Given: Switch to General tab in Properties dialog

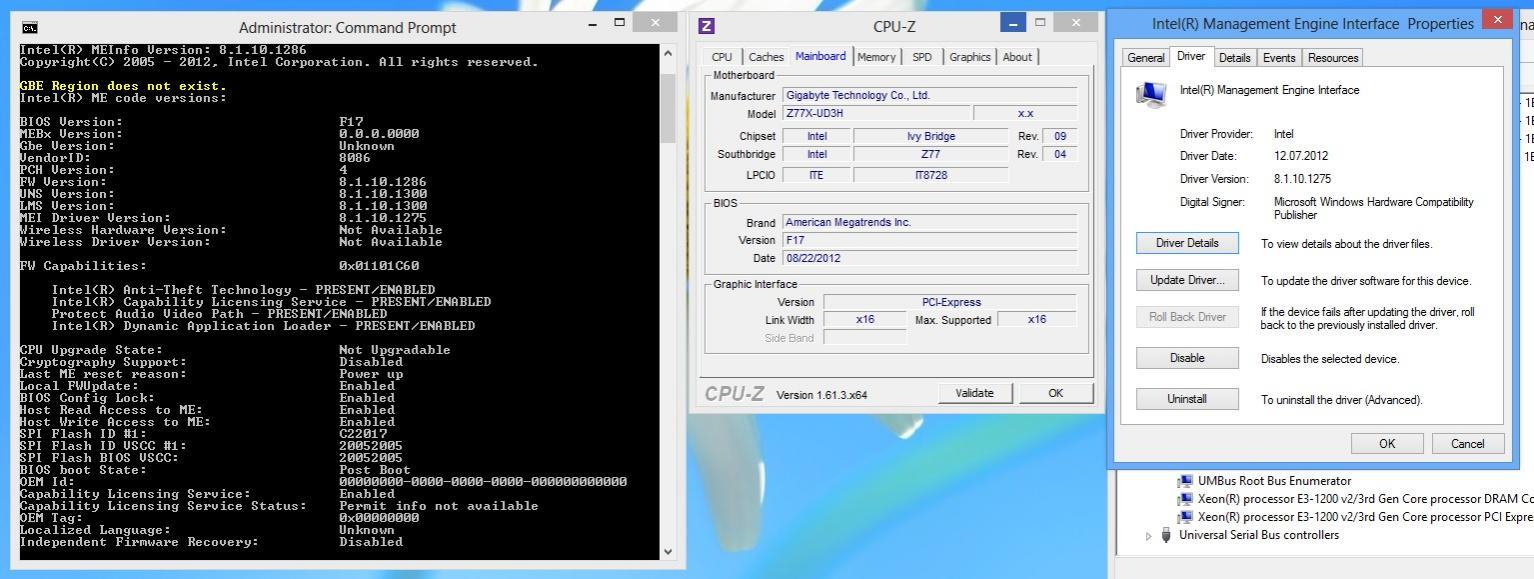Looking at the screenshot, I should [1146, 58].
